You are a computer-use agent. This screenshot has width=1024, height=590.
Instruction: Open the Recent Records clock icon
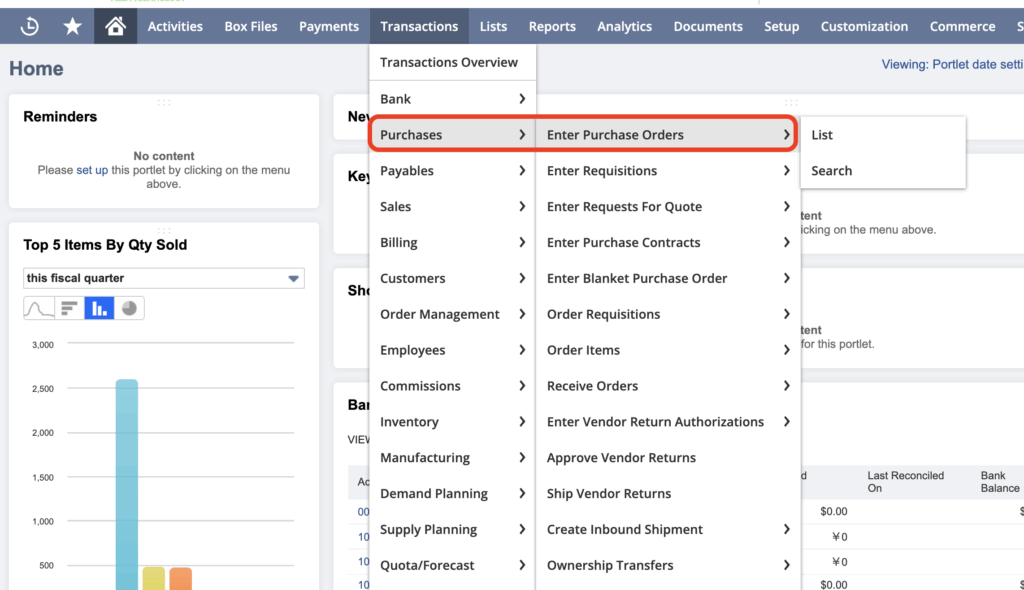pyautogui.click(x=29, y=26)
